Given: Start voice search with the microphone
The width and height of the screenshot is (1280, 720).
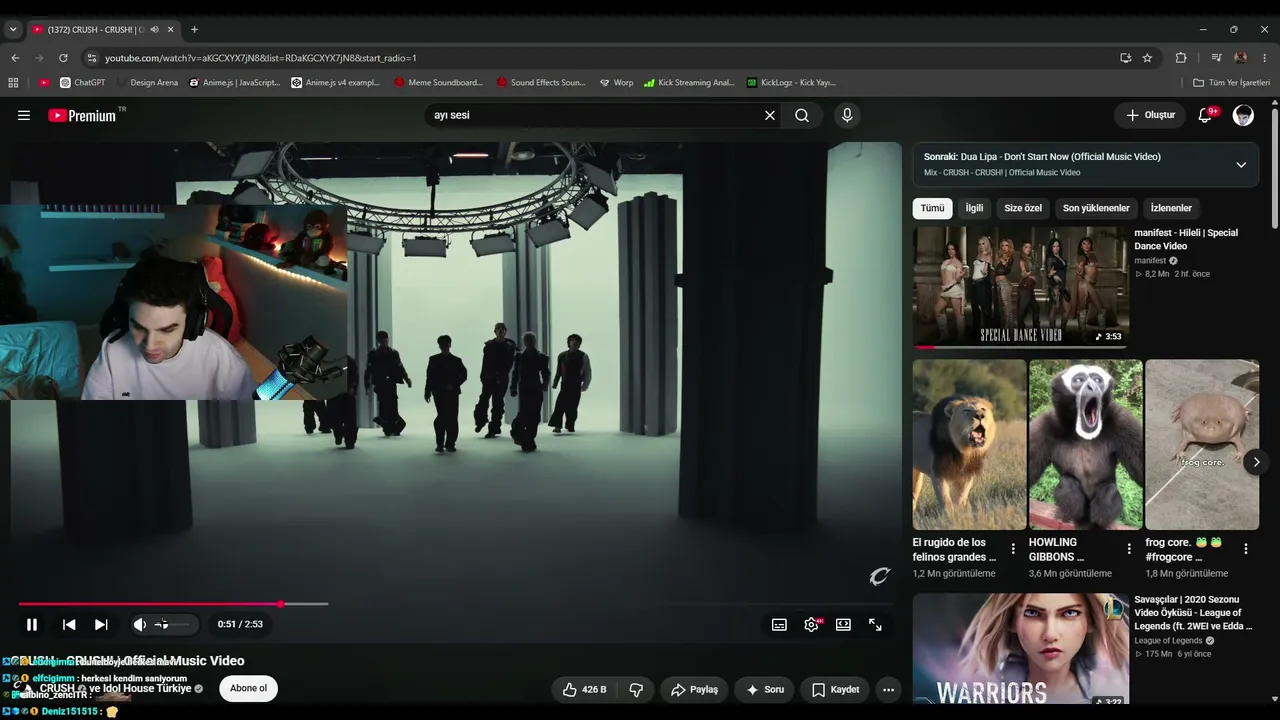Looking at the screenshot, I should 847,115.
